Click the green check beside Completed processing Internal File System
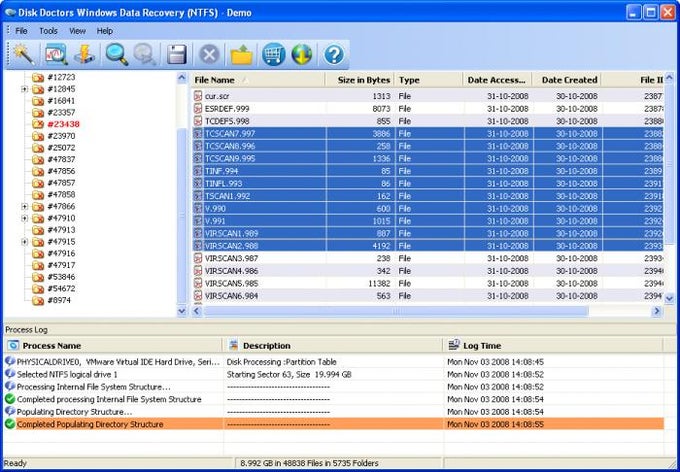 tap(10, 399)
